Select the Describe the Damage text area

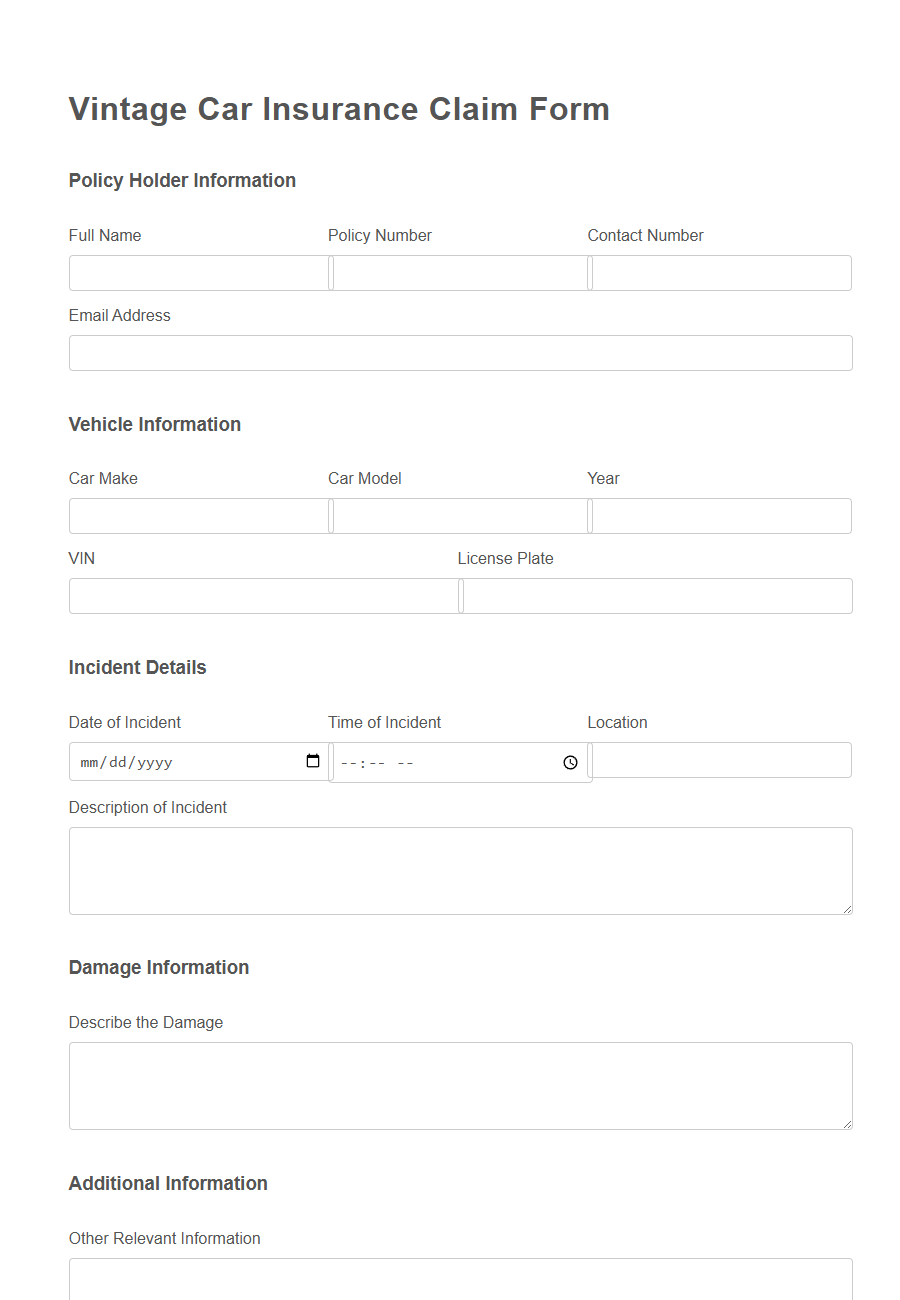click(460, 1083)
